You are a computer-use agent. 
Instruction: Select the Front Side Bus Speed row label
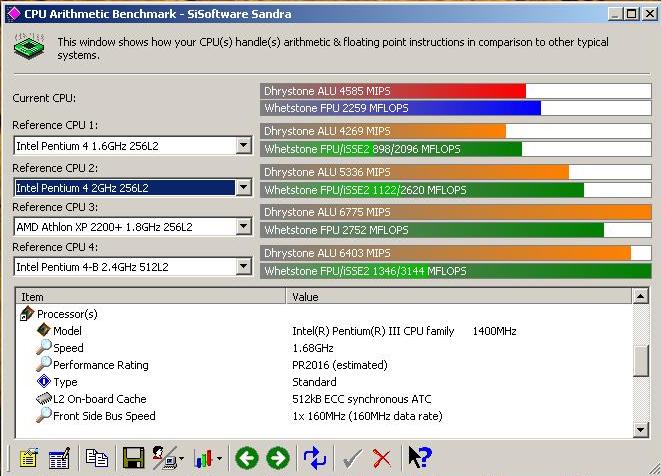coord(104,416)
